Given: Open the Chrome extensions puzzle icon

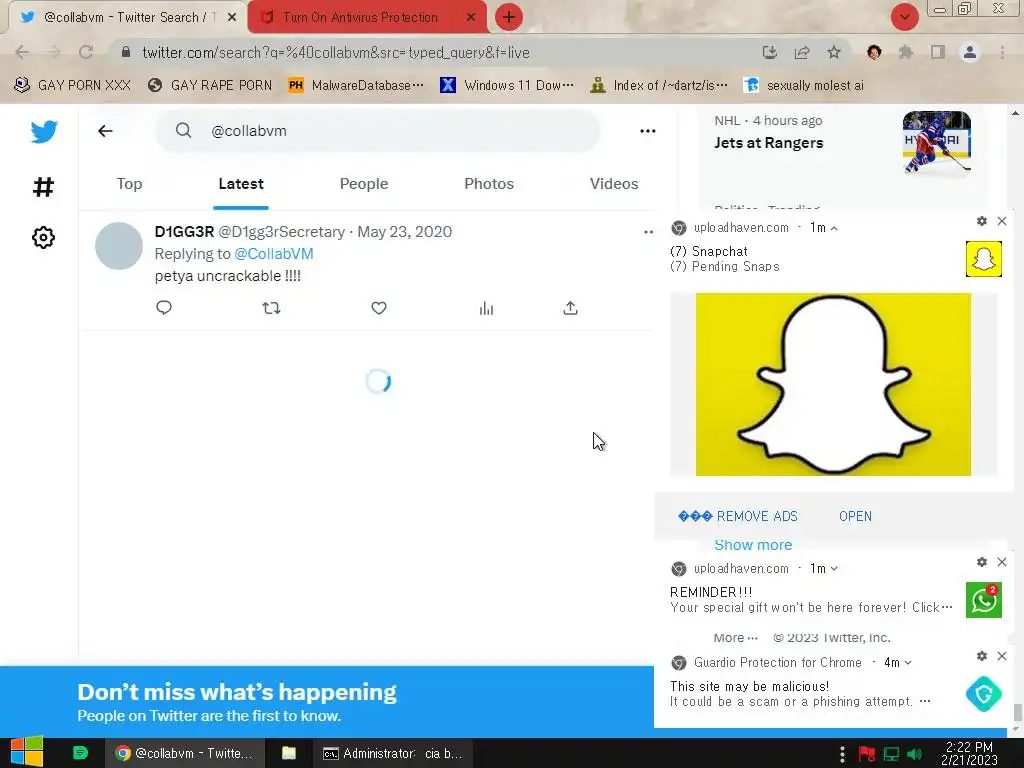Looking at the screenshot, I should tap(906, 52).
